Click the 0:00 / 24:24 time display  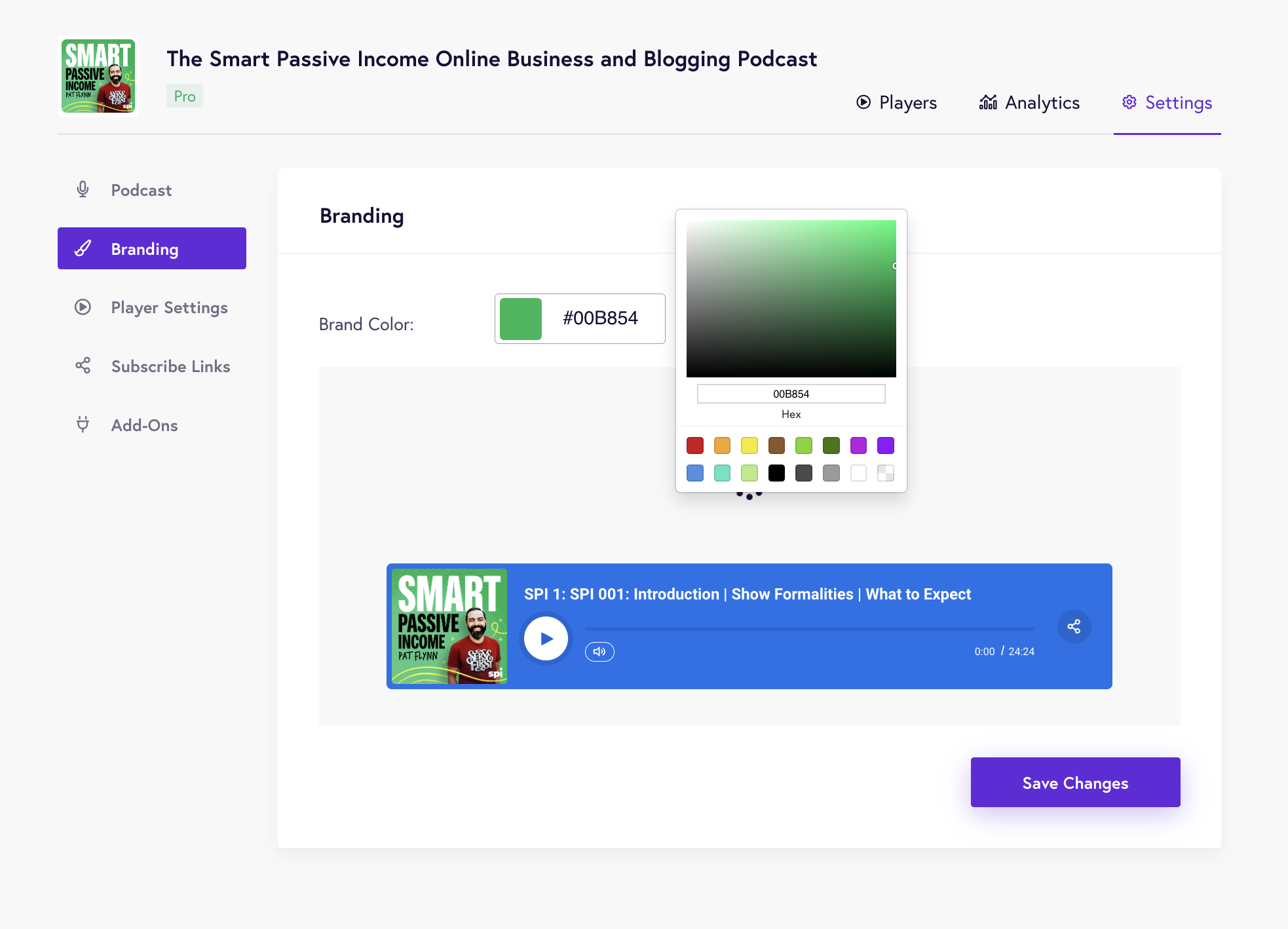pyautogui.click(x=1004, y=651)
